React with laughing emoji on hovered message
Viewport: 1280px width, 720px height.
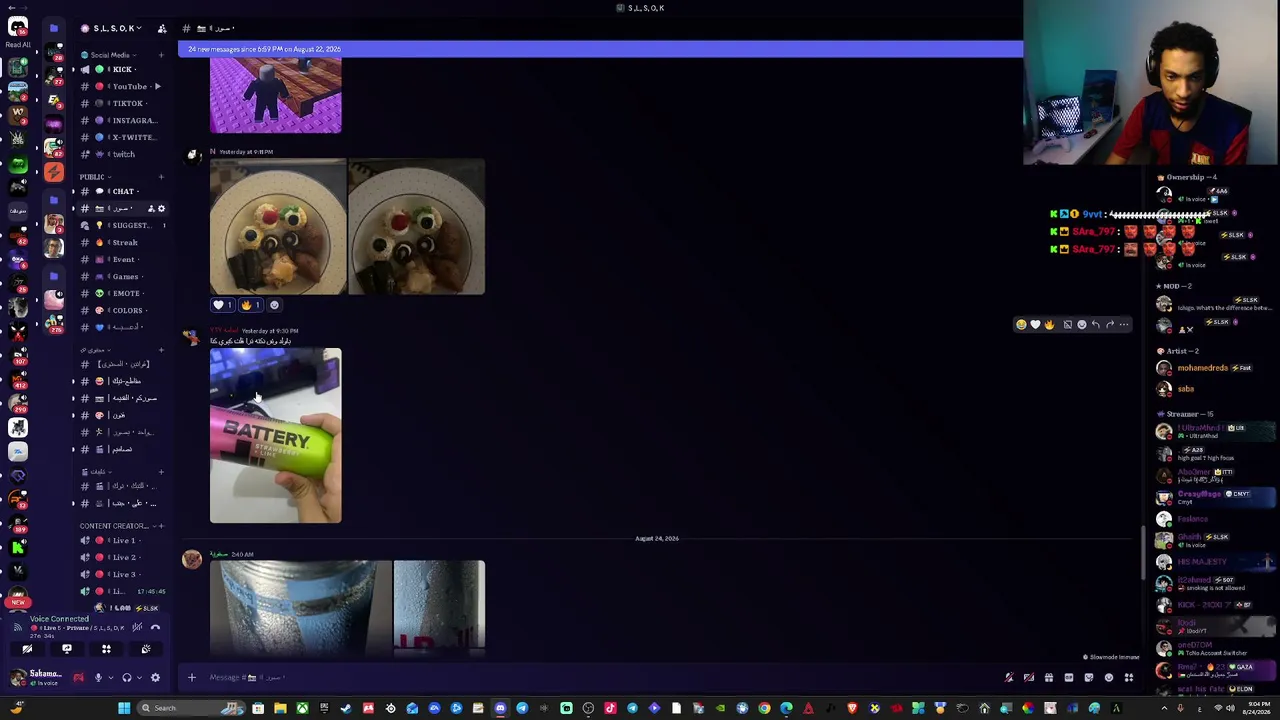[x=1021, y=324]
